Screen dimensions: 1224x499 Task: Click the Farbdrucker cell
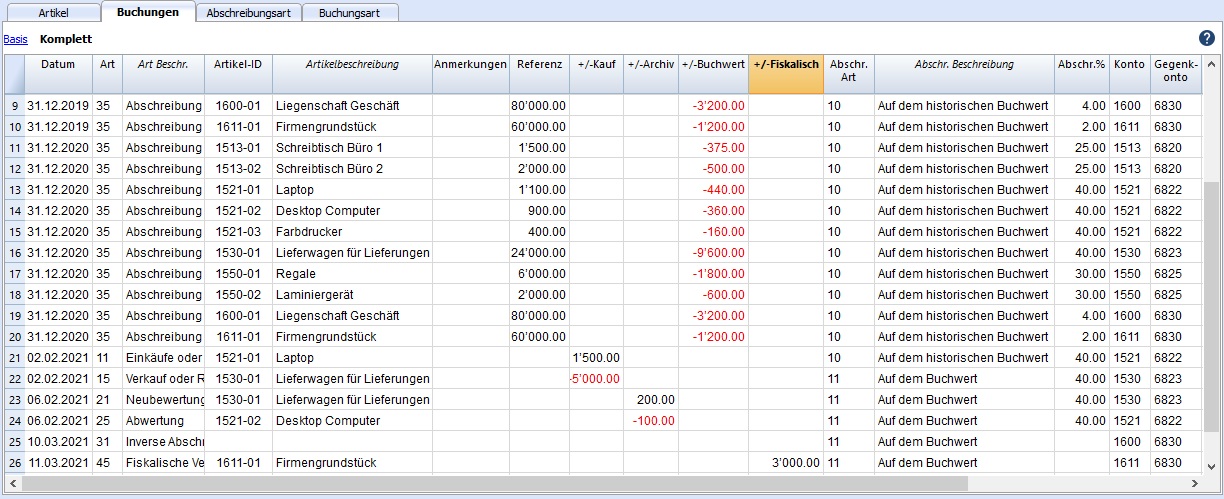[x=352, y=231]
